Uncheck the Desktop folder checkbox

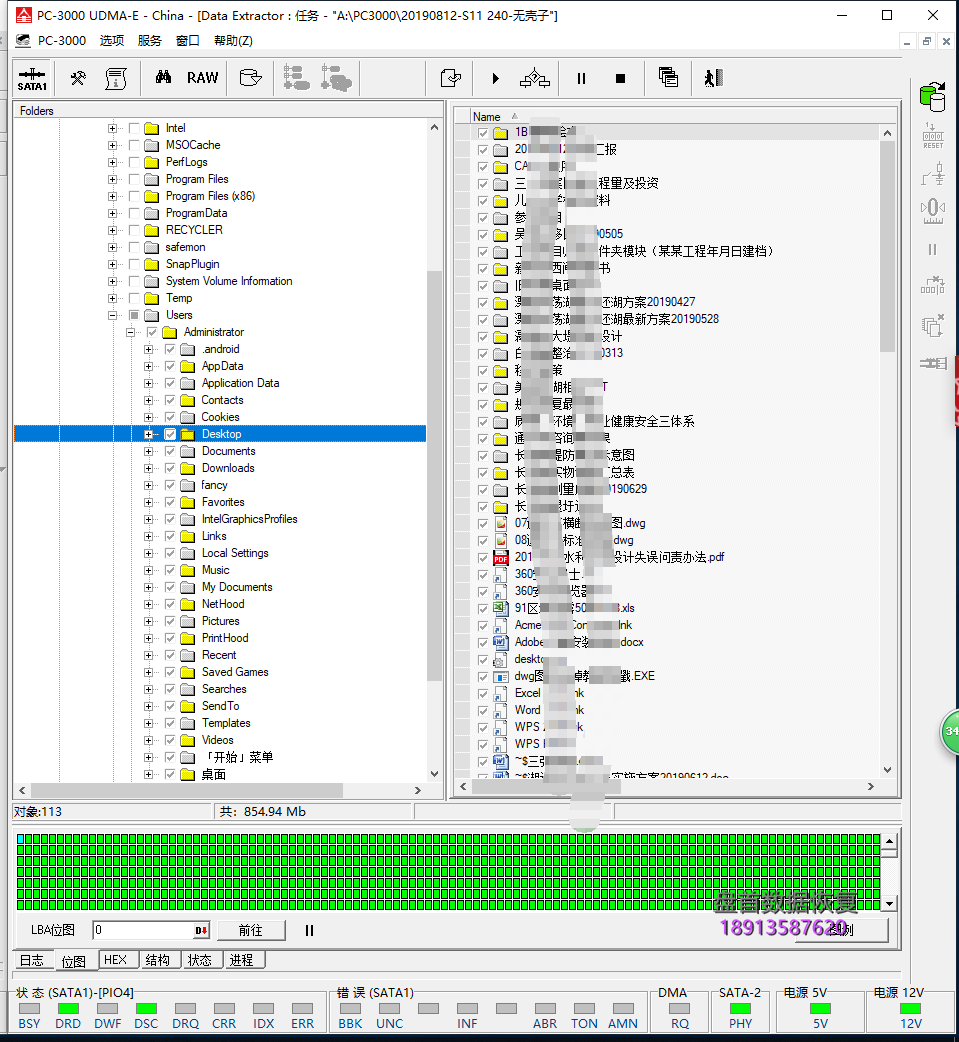point(170,434)
